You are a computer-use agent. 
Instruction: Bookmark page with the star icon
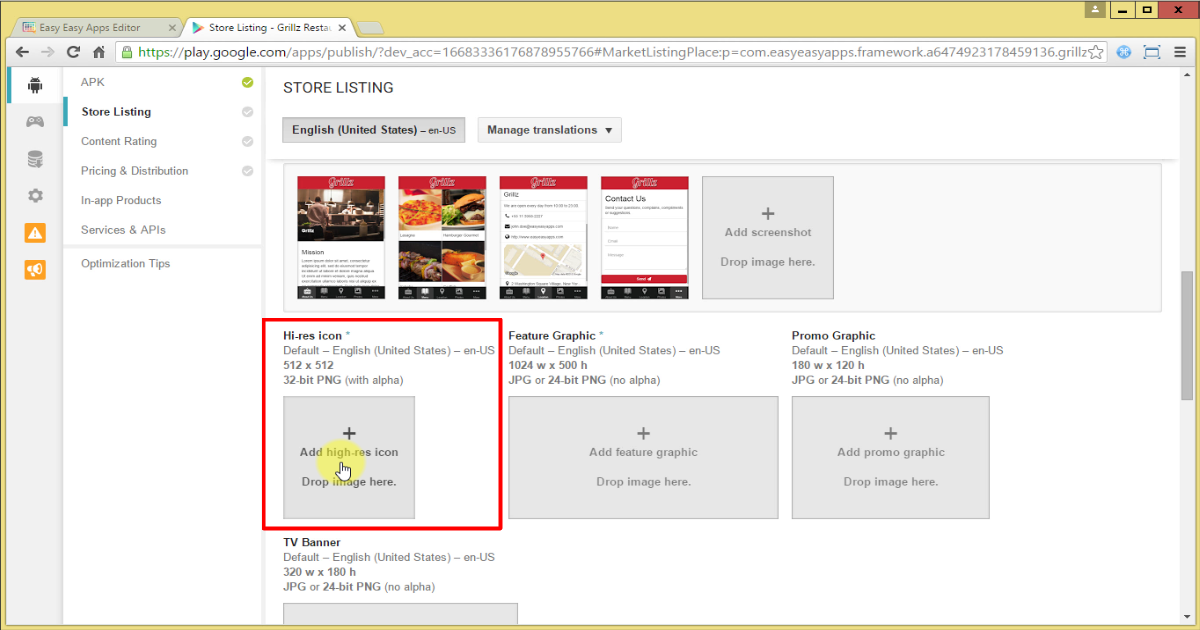pyautogui.click(x=1096, y=52)
